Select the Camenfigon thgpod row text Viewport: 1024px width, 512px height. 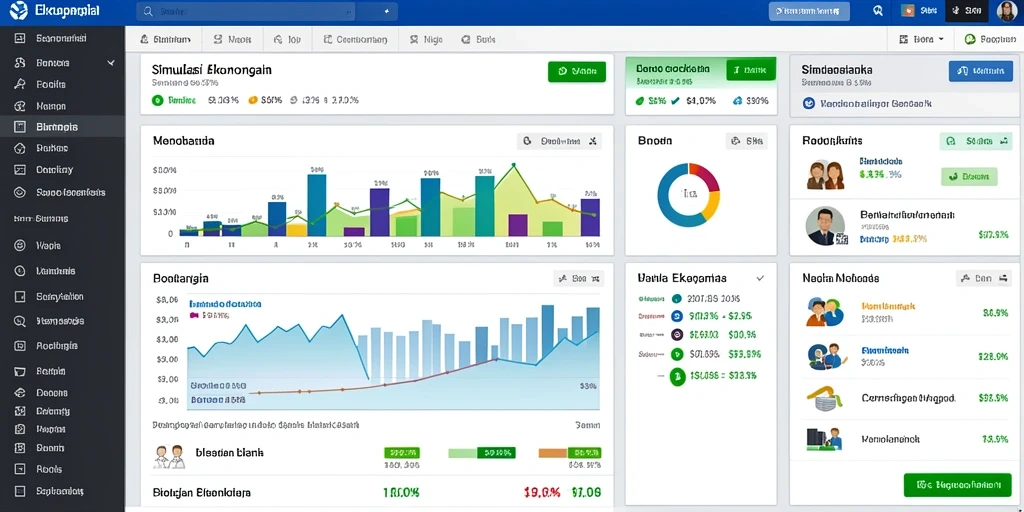(x=909, y=398)
